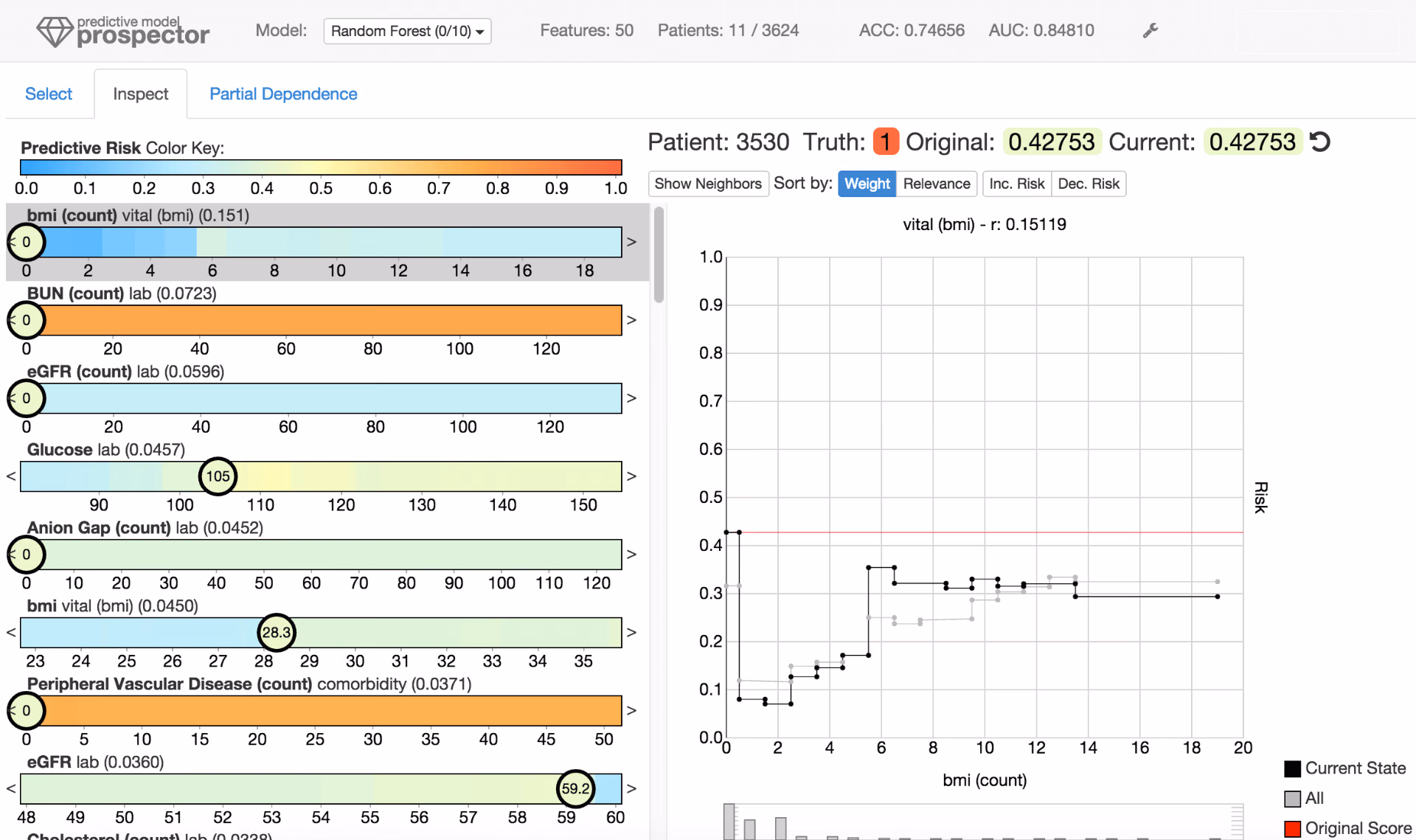
Task: Select the bmi (count) vital (bmi) (0.151) label
Action: pos(138,215)
